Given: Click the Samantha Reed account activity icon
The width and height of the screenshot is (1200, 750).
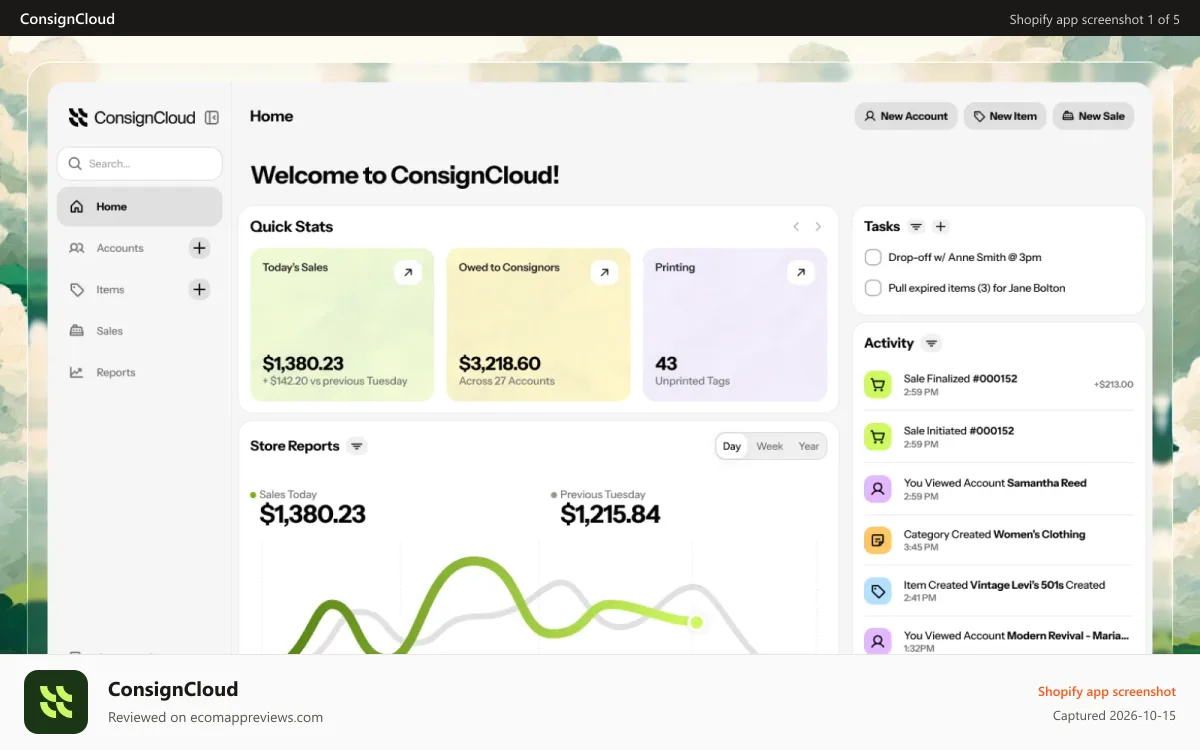Looking at the screenshot, I should 877,488.
